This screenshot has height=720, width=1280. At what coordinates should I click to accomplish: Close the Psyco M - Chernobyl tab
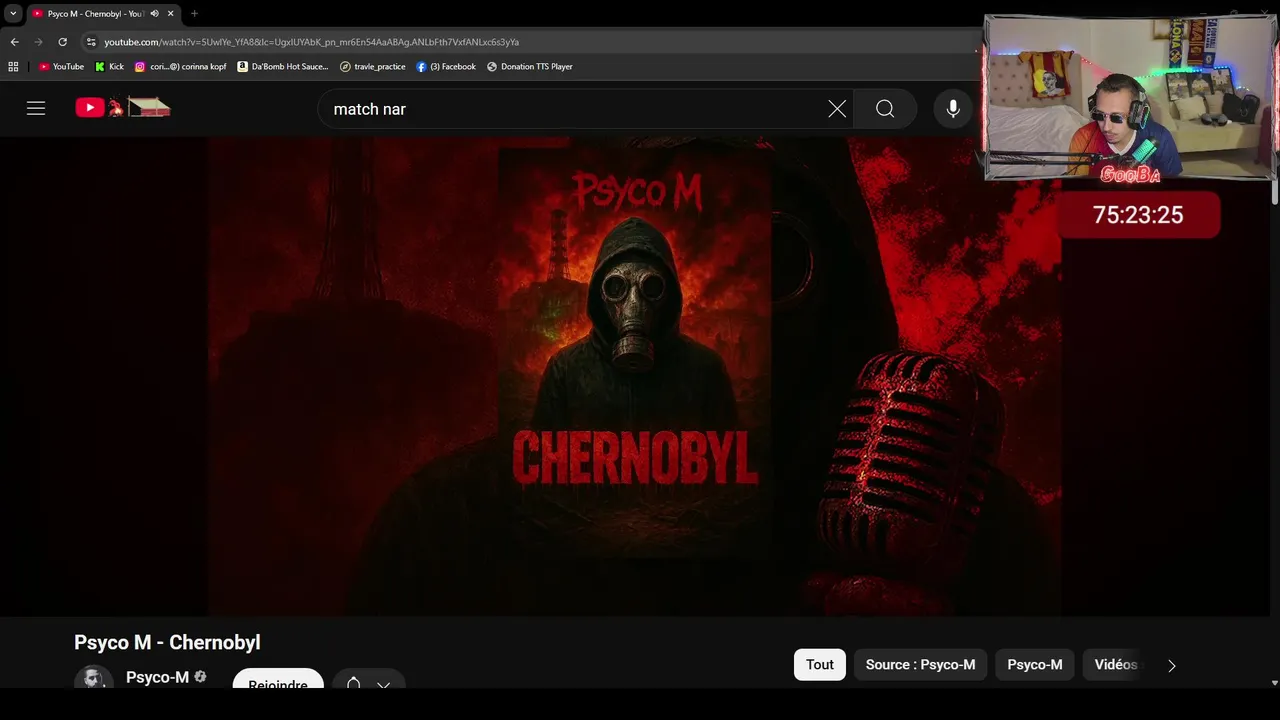170,14
